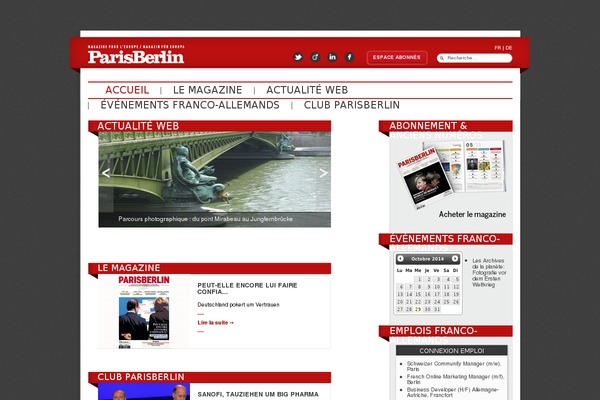Open the Club ParisBerlin menu item
Image resolution: width=600 pixels, height=400 pixels.
coord(352,105)
